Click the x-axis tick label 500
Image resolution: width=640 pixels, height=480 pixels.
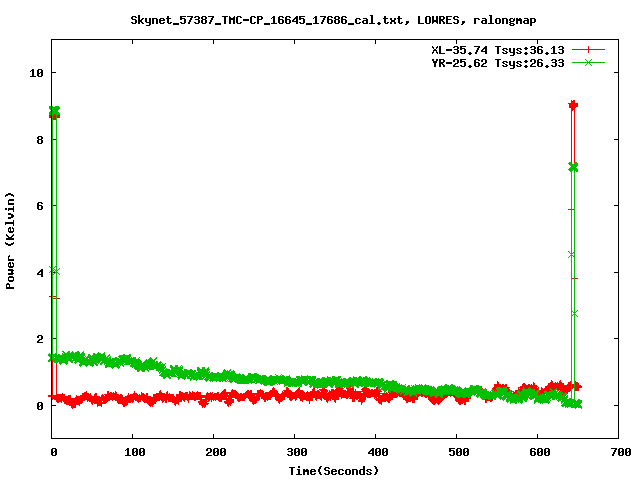(x=458, y=452)
